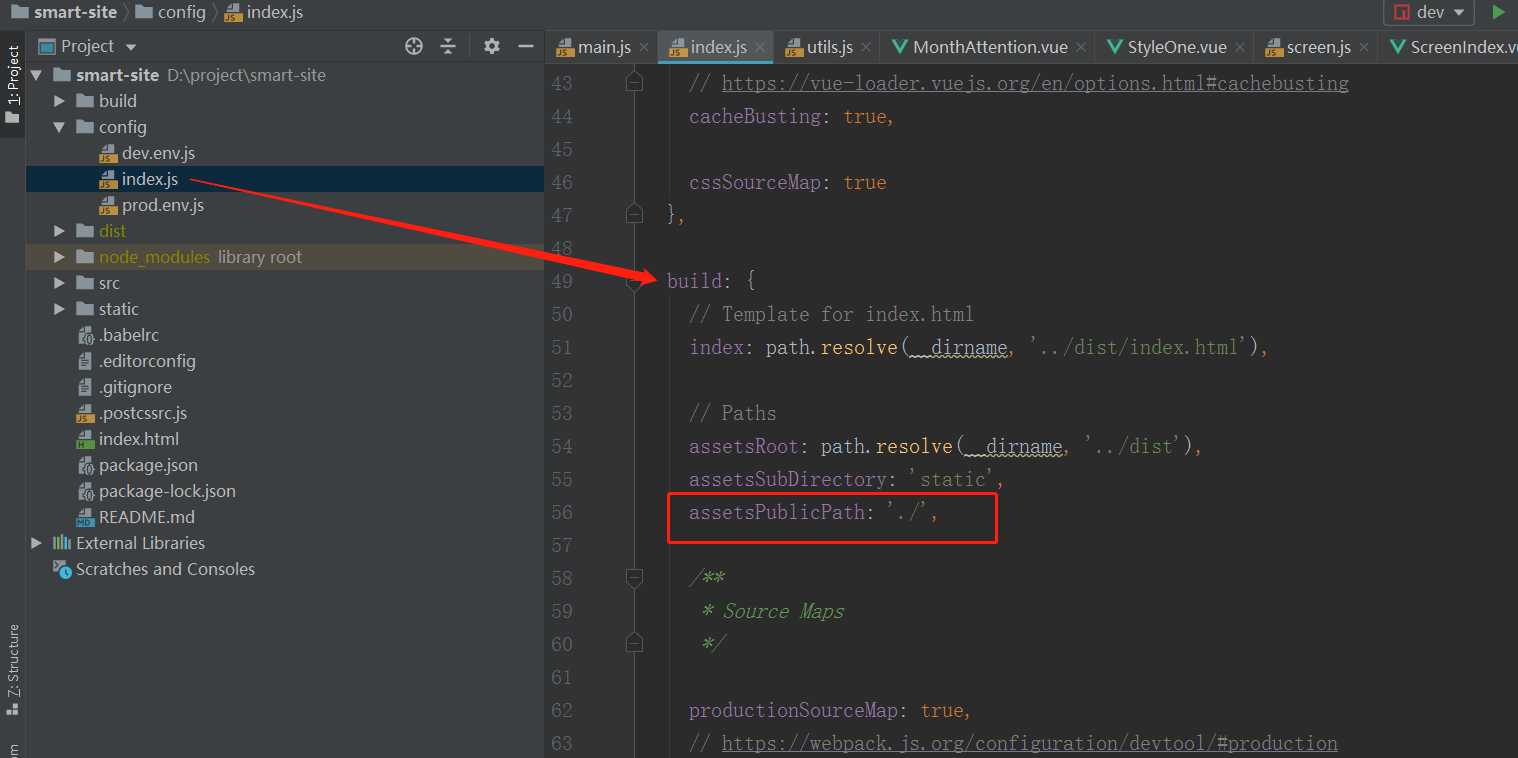
Task: Click the Collapse All icon in Project panel
Action: click(448, 46)
